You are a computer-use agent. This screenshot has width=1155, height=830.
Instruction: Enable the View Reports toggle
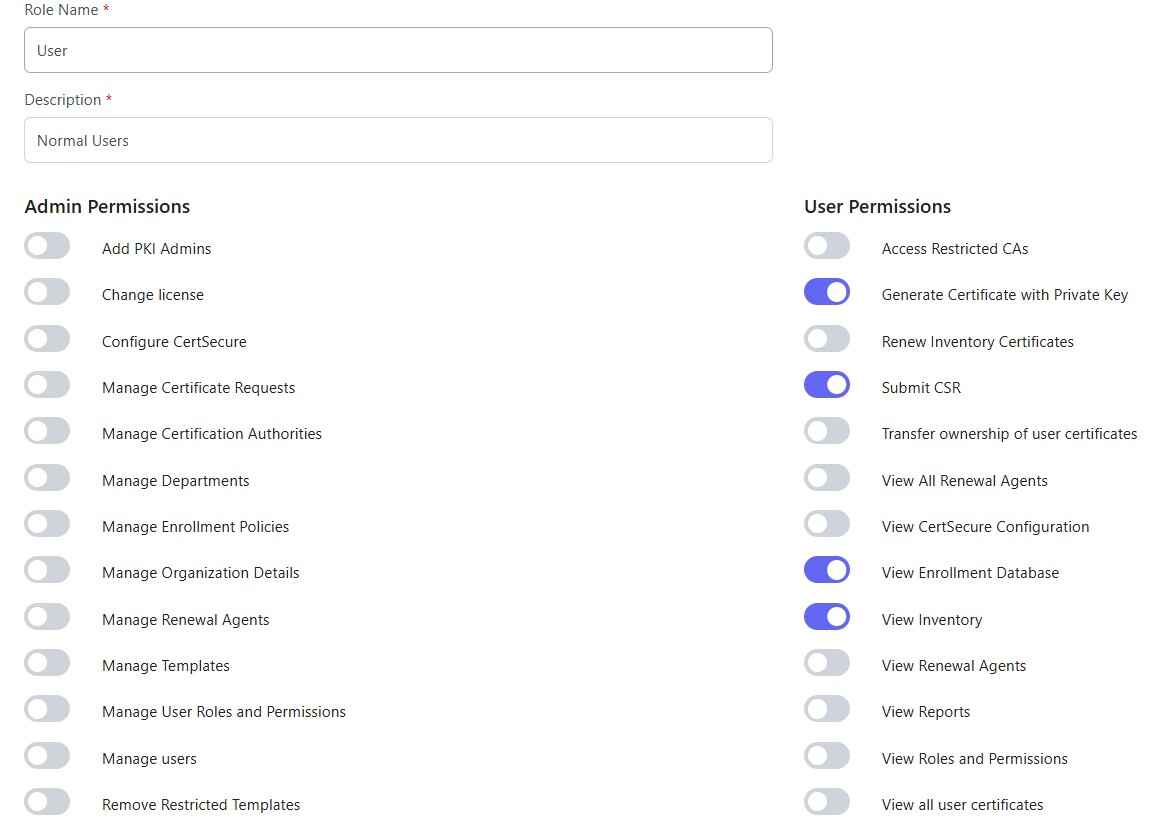[827, 709]
